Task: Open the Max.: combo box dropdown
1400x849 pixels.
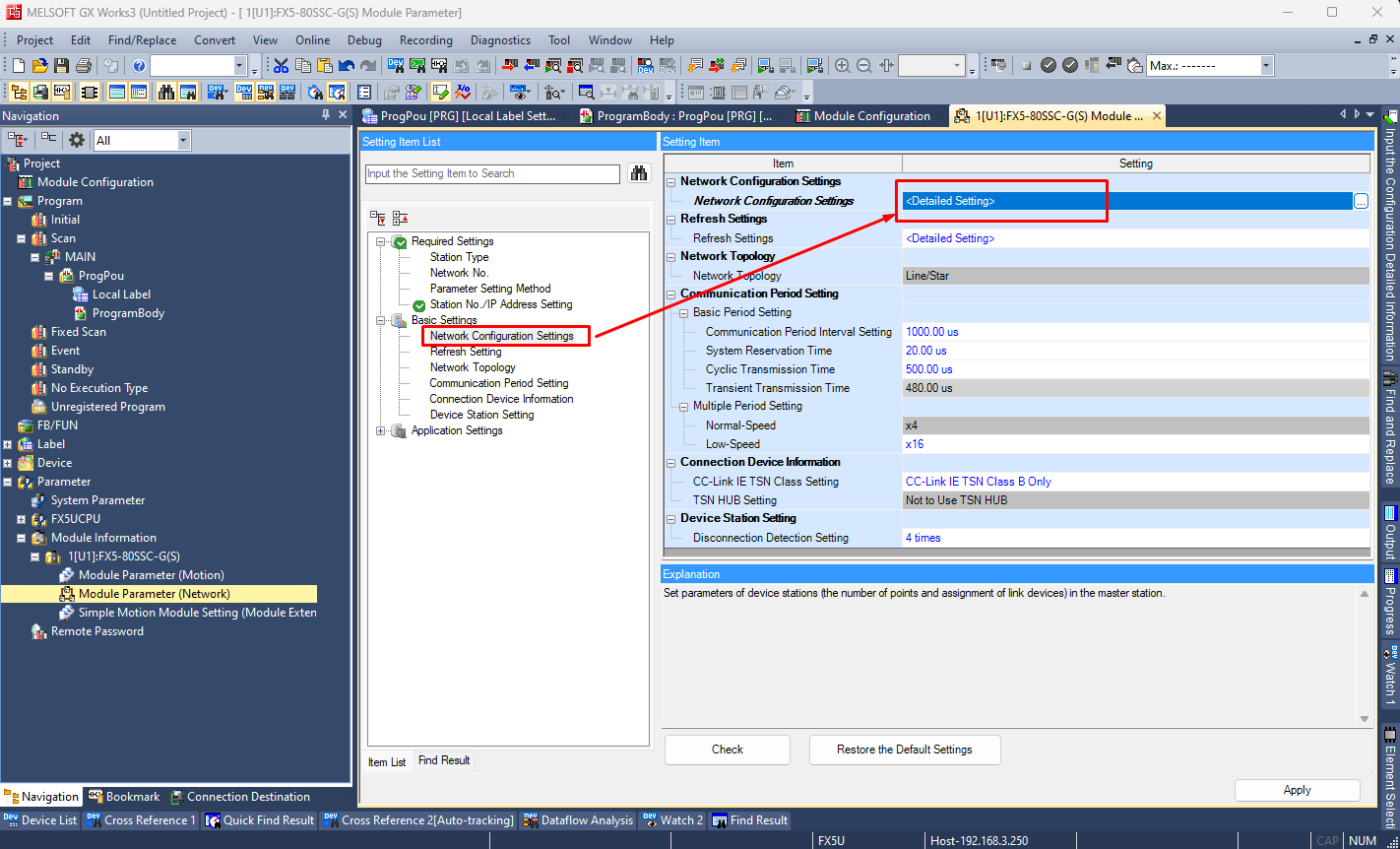Action: click(1266, 66)
